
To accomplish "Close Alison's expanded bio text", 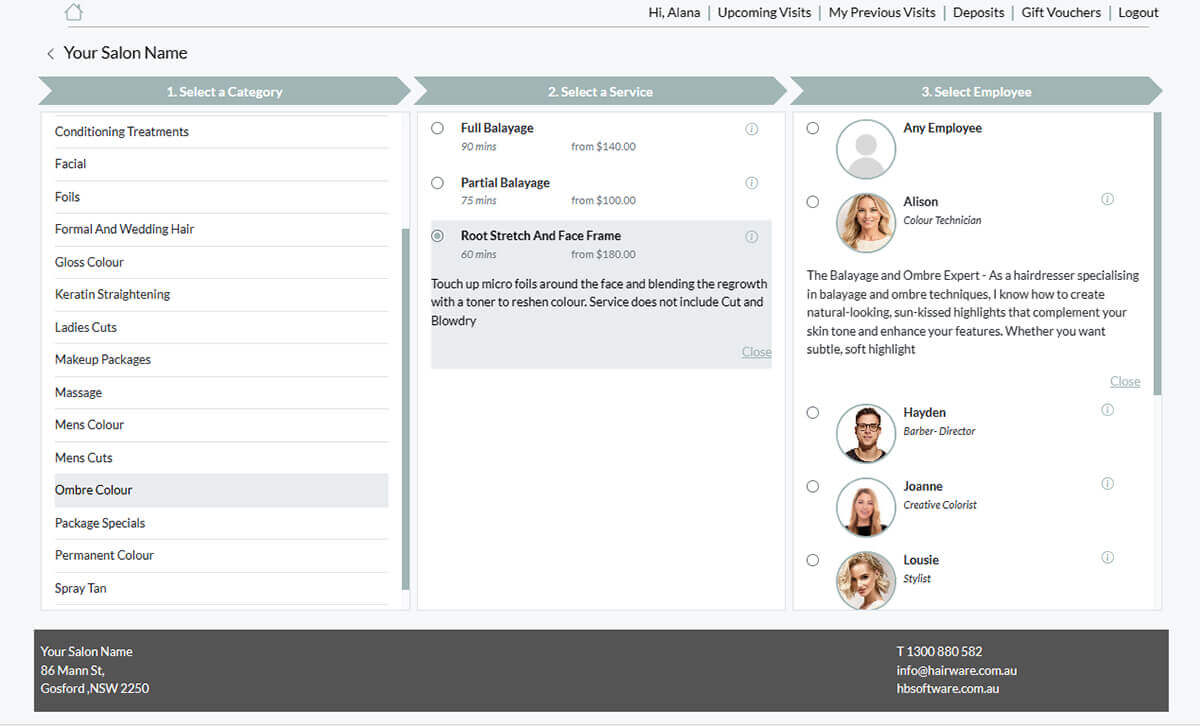I will pyautogui.click(x=1124, y=381).
